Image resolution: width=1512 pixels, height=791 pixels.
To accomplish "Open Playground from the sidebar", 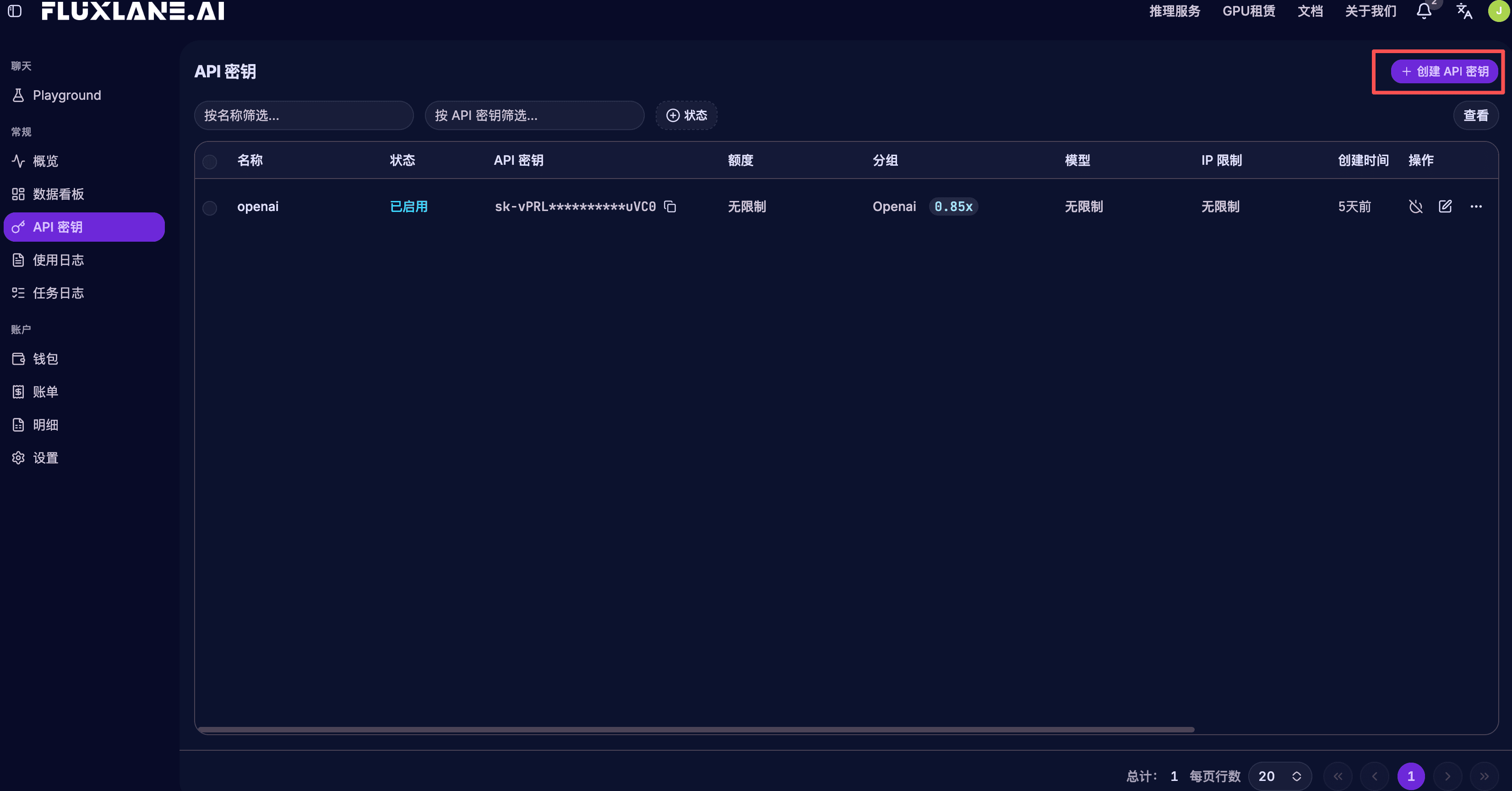I will [x=84, y=95].
